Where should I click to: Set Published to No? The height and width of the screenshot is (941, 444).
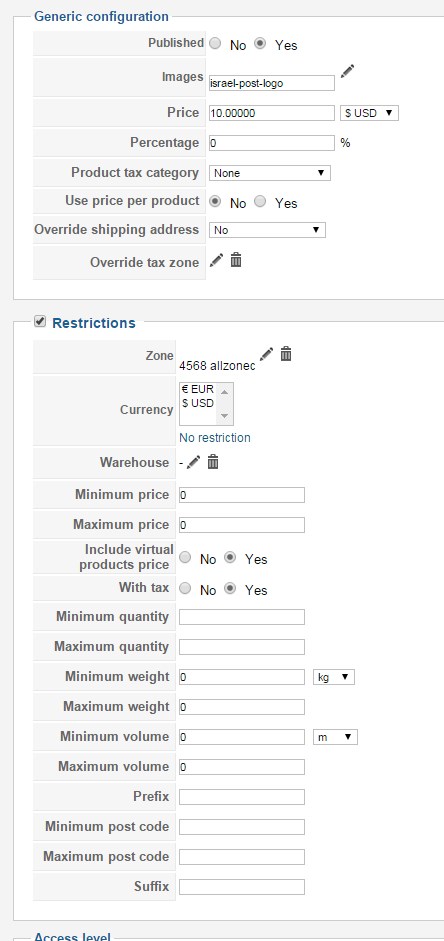click(x=215, y=44)
